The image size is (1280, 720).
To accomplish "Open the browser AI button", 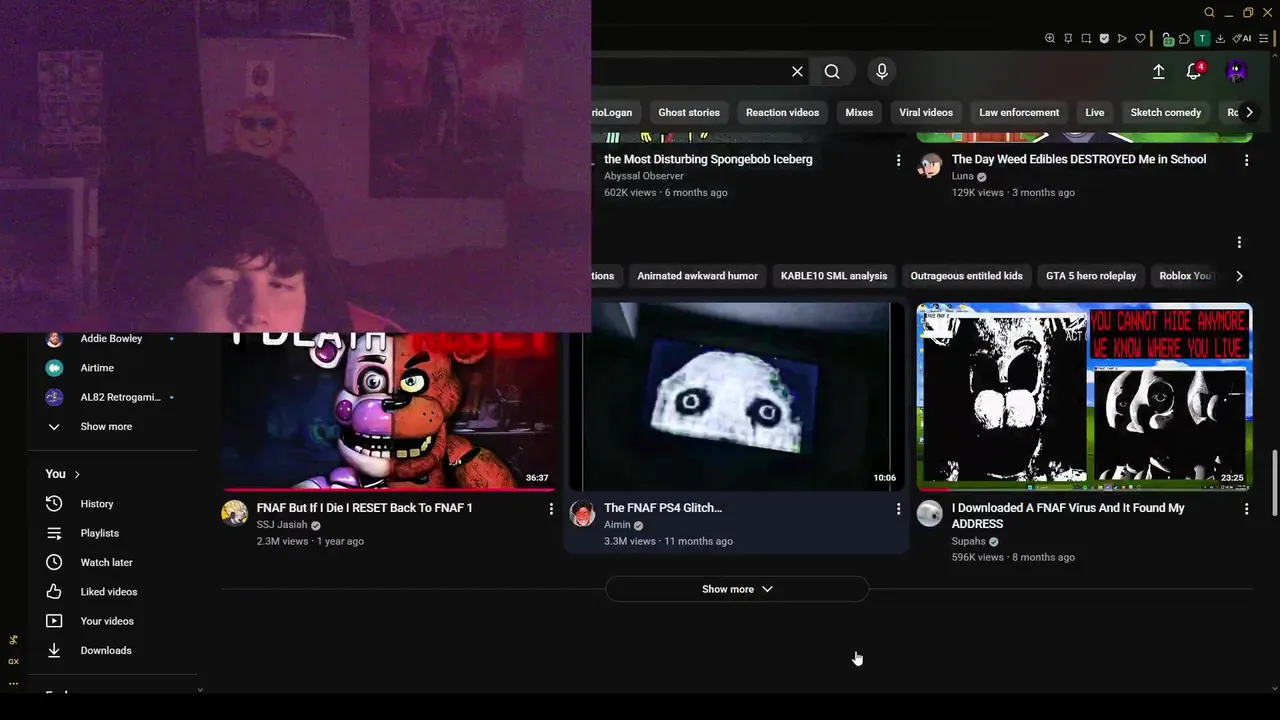I will pos(1243,39).
